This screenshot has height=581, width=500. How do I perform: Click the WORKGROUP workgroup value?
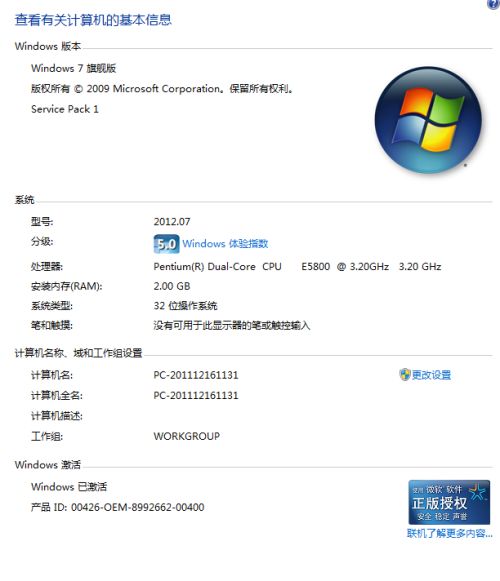pos(186,436)
